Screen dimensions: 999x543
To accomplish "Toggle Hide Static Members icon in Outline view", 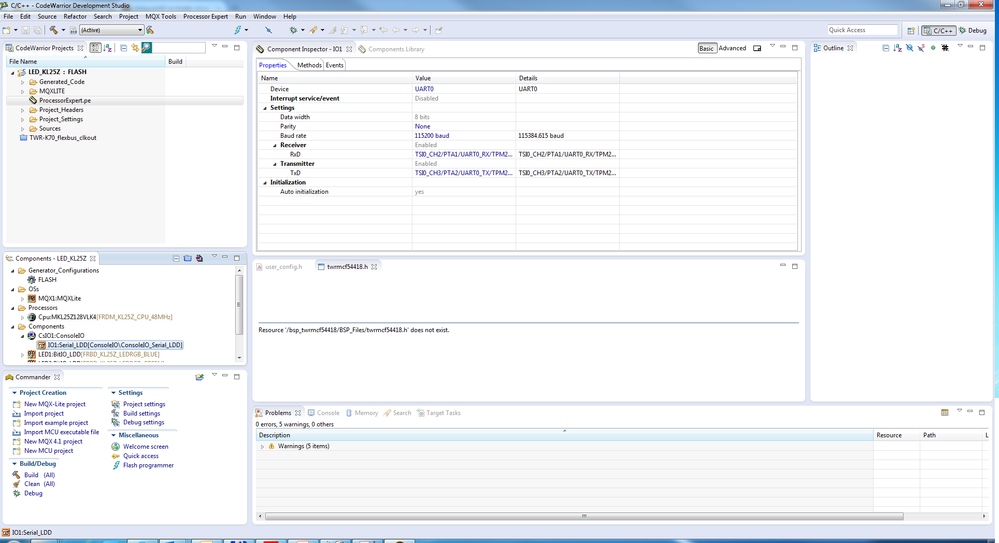I will pyautogui.click(x=921, y=48).
